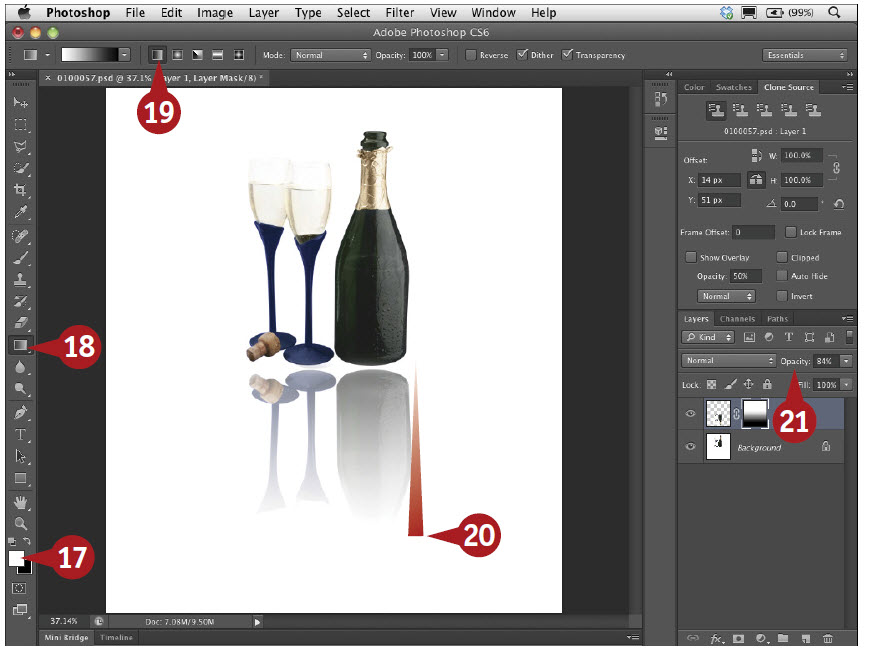Delete layer with the trash icon
Image resolution: width=870 pixels, height=653 pixels.
point(828,639)
